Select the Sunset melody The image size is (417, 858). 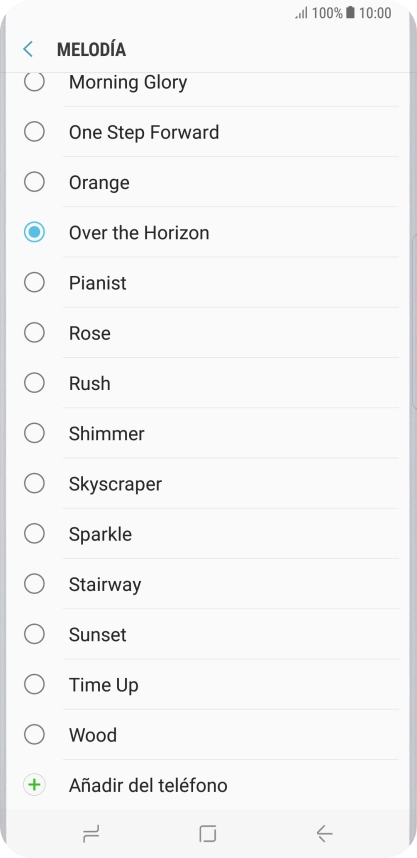tap(208, 635)
